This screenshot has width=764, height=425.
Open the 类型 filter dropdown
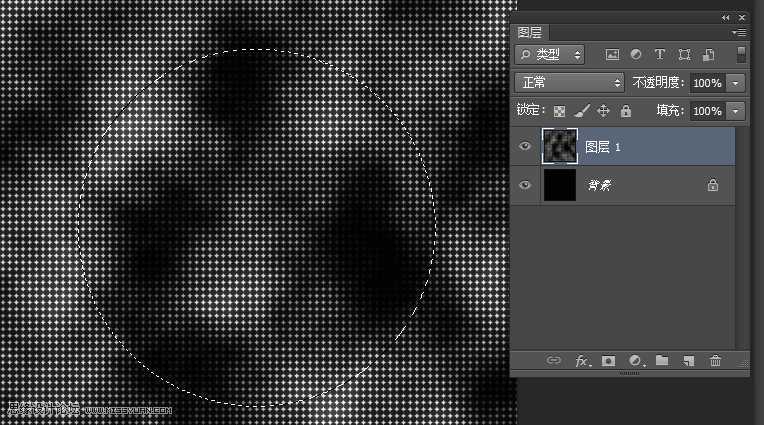(550, 55)
